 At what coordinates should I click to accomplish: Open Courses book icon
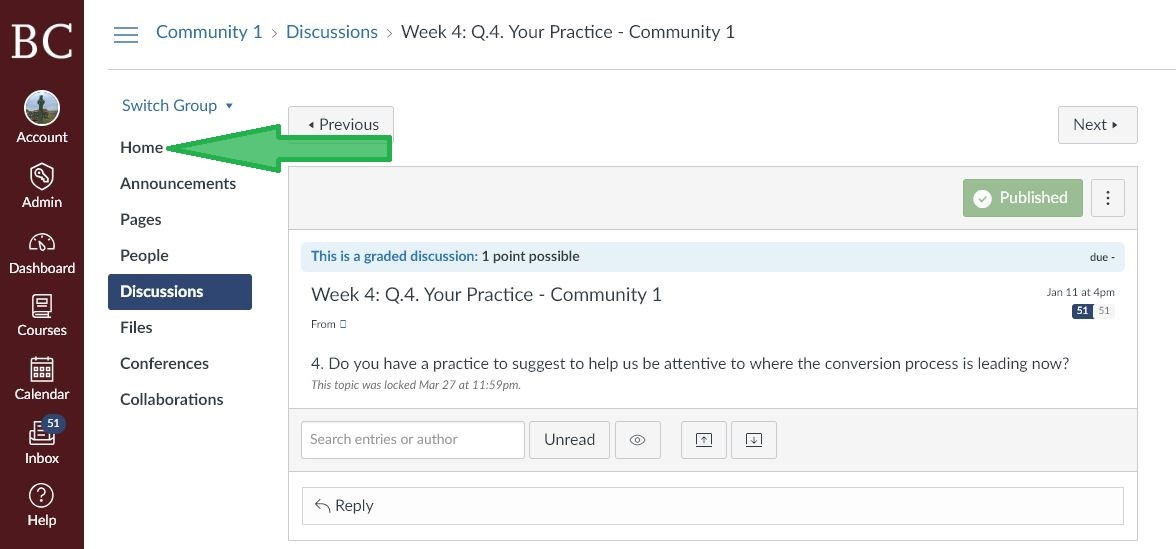click(42, 307)
